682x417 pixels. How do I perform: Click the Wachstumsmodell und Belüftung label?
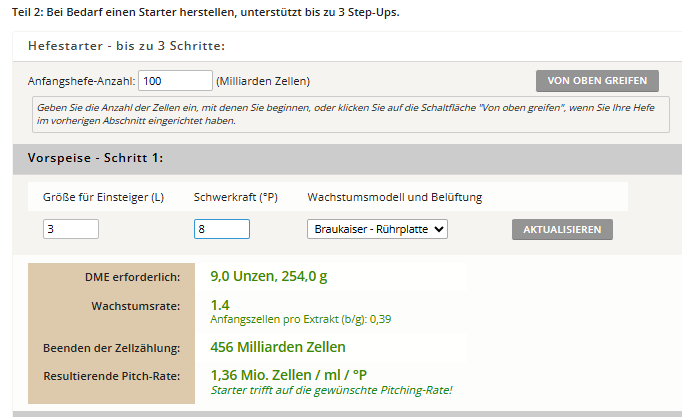[394, 197]
